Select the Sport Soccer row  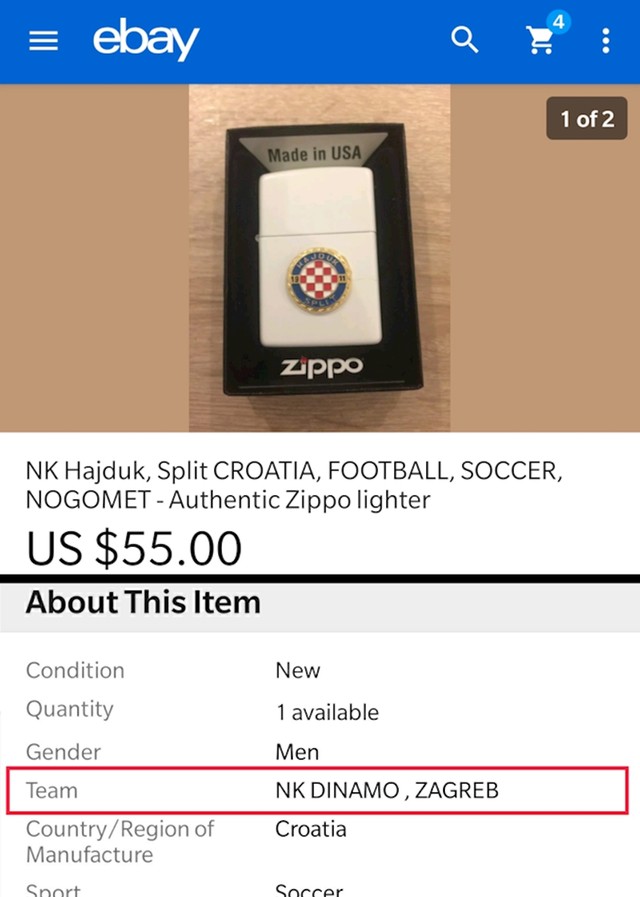tap(320, 890)
